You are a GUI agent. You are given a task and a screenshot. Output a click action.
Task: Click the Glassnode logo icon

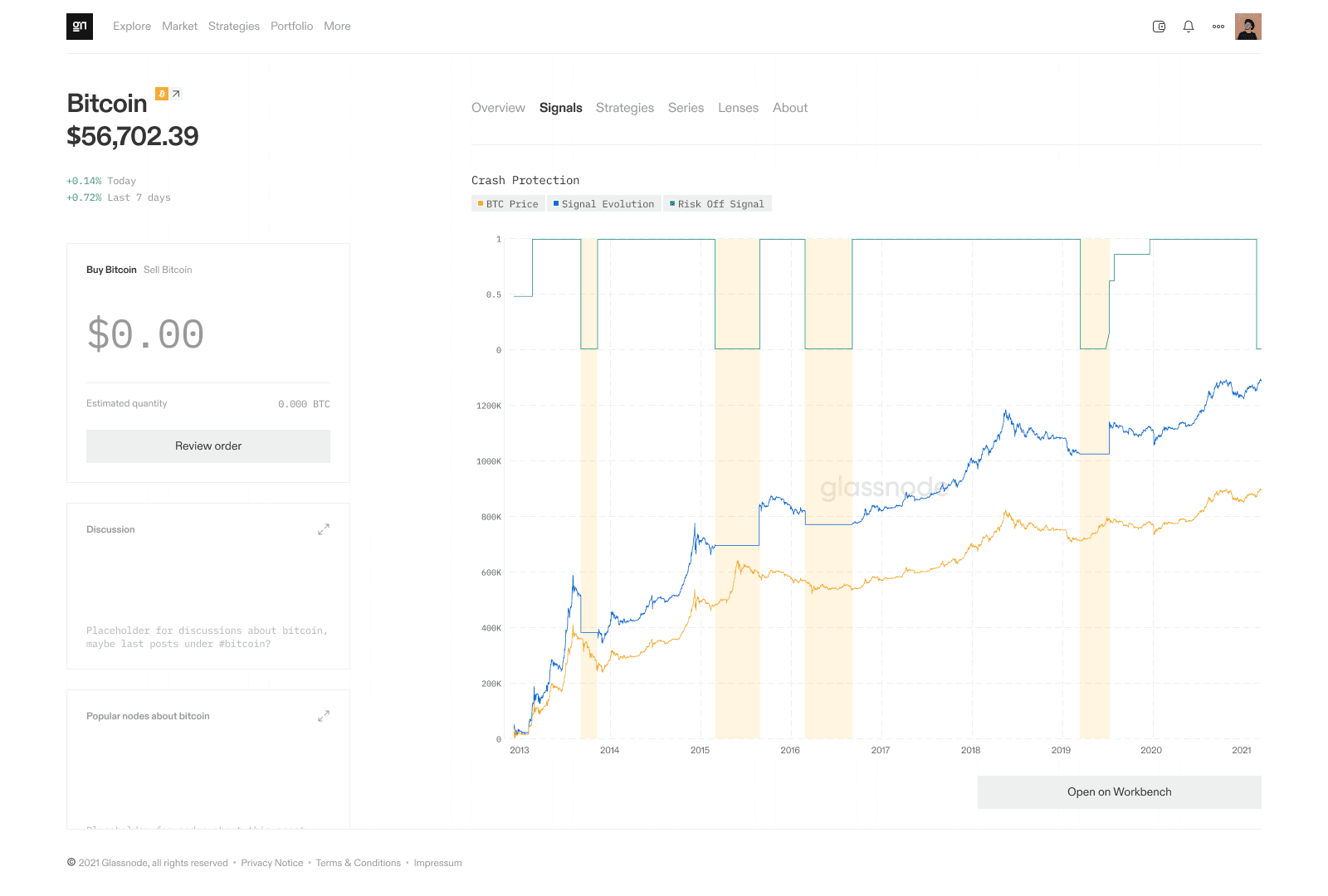tap(80, 27)
